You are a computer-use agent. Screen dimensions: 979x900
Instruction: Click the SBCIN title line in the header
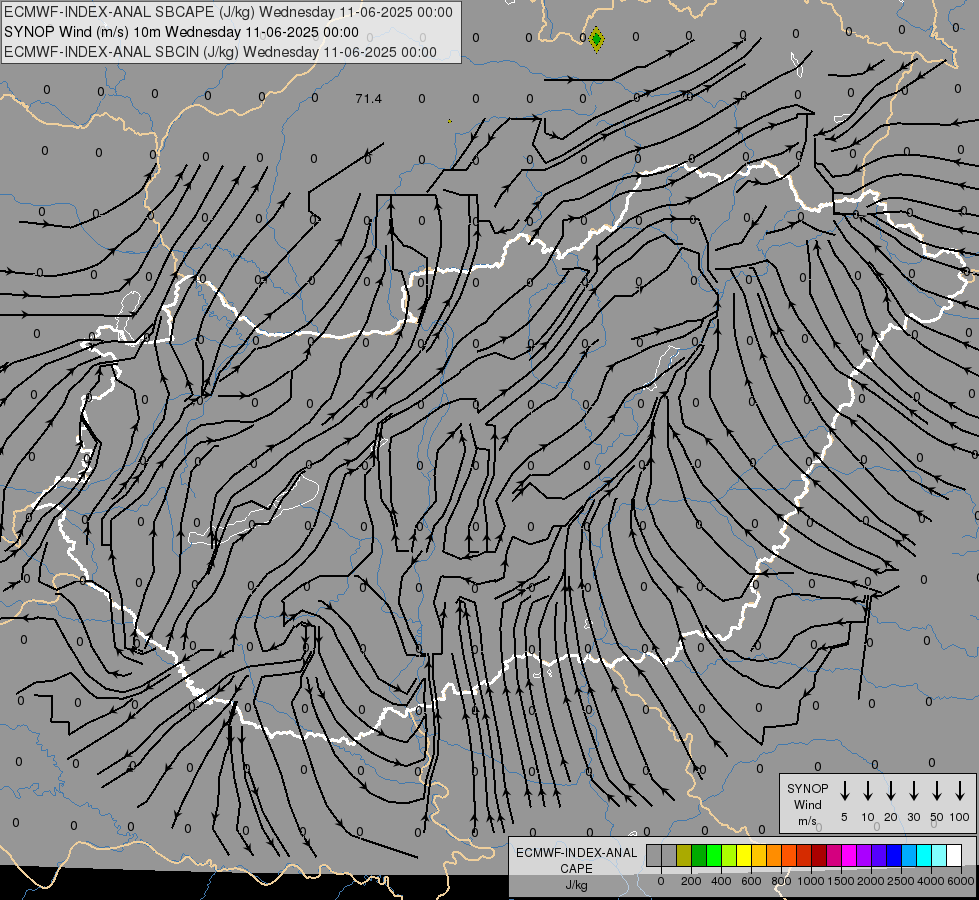click(x=220, y=52)
